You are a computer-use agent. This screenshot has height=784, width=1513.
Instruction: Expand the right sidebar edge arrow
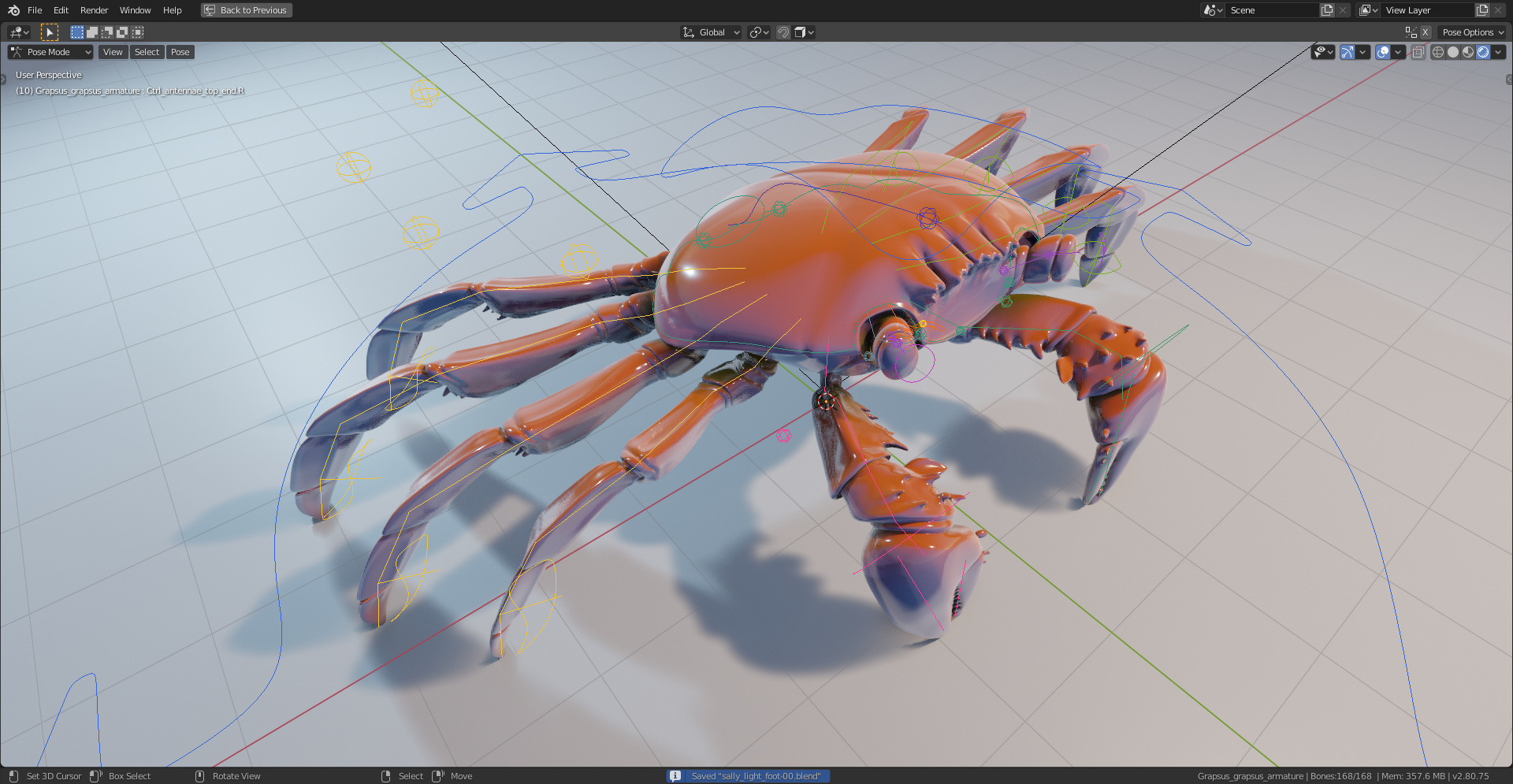(x=1509, y=80)
